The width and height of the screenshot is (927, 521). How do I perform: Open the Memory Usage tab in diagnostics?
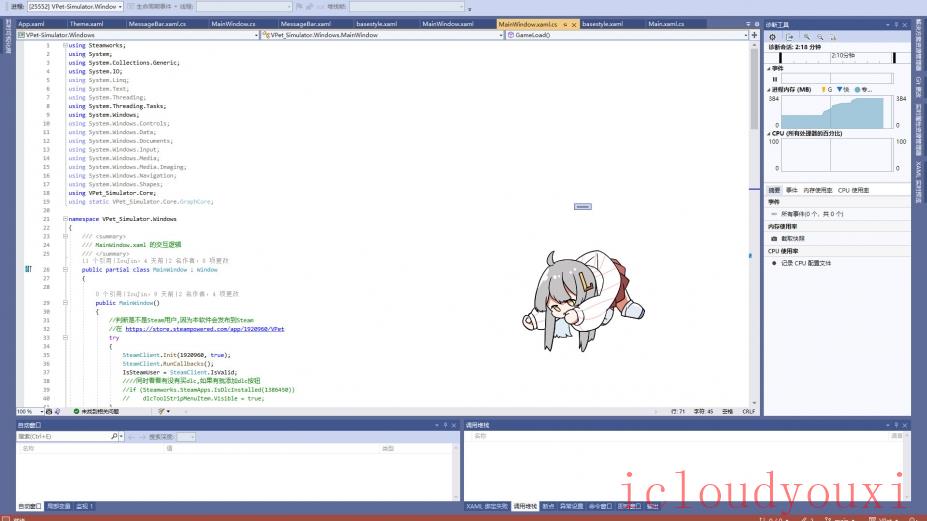point(818,190)
